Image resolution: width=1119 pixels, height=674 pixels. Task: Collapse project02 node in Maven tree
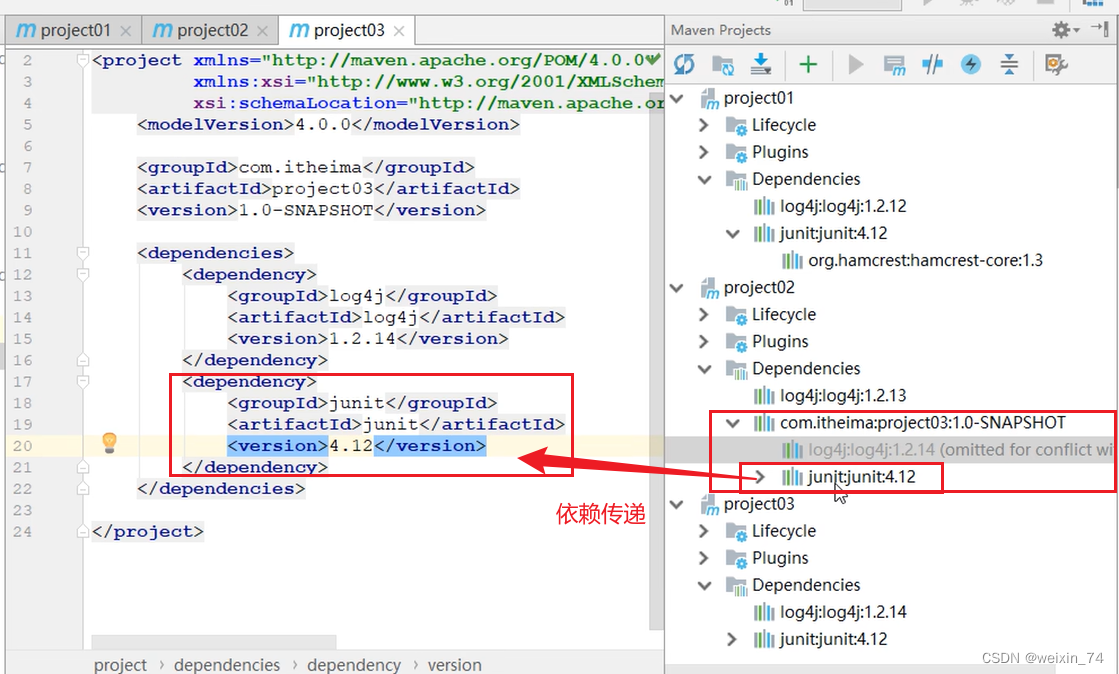[x=677, y=288]
